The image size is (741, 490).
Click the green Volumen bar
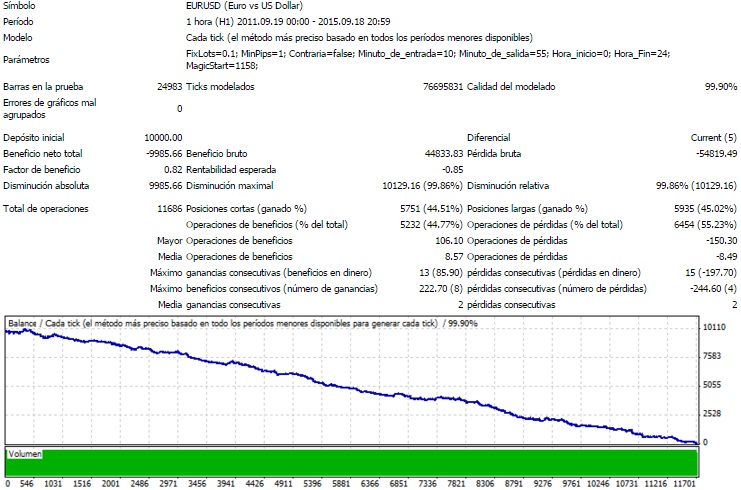tap(350, 463)
